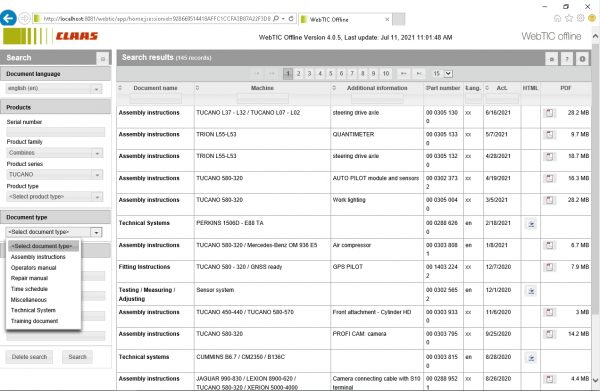600x391 pixels.
Task: Open HTML document for PERKINS 1506D
Action: point(531,224)
